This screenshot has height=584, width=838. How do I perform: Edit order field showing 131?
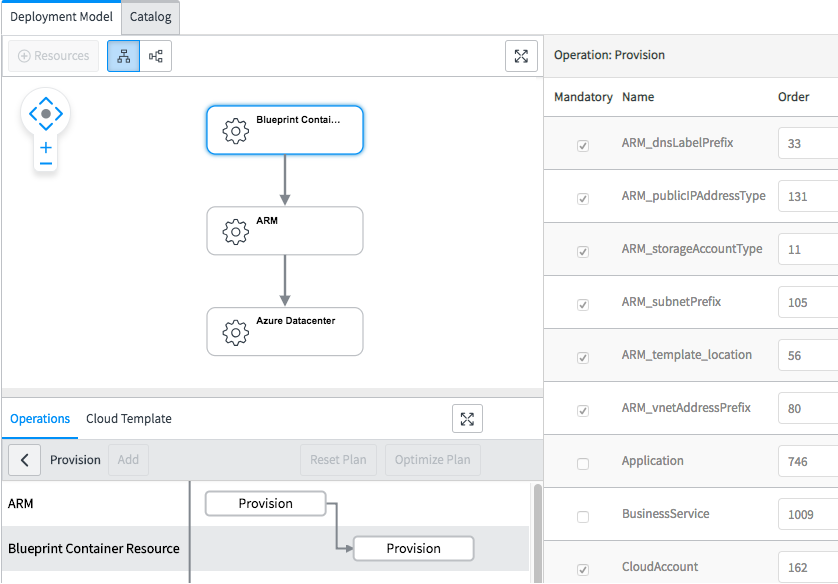[808, 196]
